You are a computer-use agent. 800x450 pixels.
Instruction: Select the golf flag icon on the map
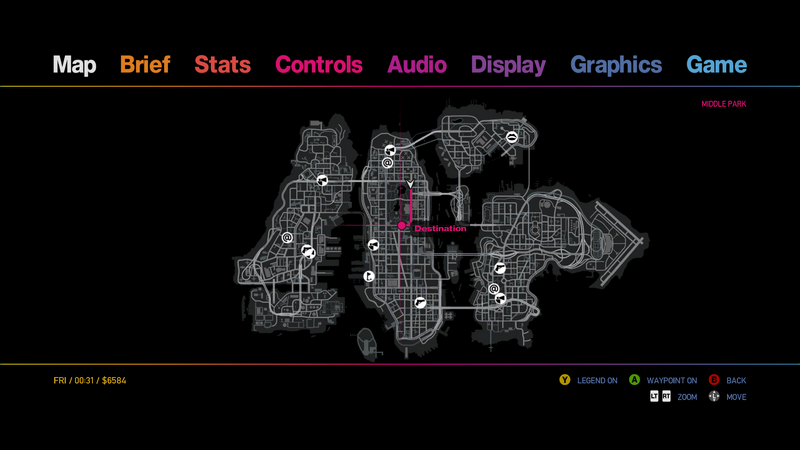click(x=369, y=277)
